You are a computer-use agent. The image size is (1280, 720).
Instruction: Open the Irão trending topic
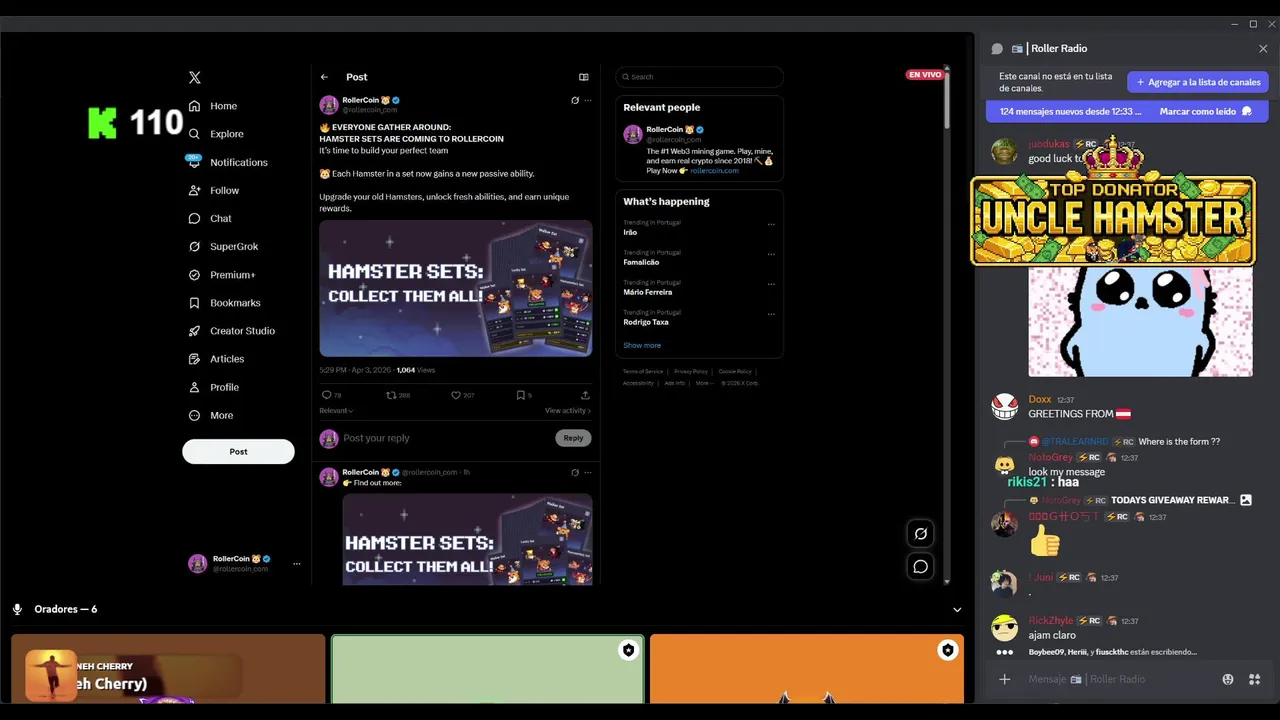[630, 232]
